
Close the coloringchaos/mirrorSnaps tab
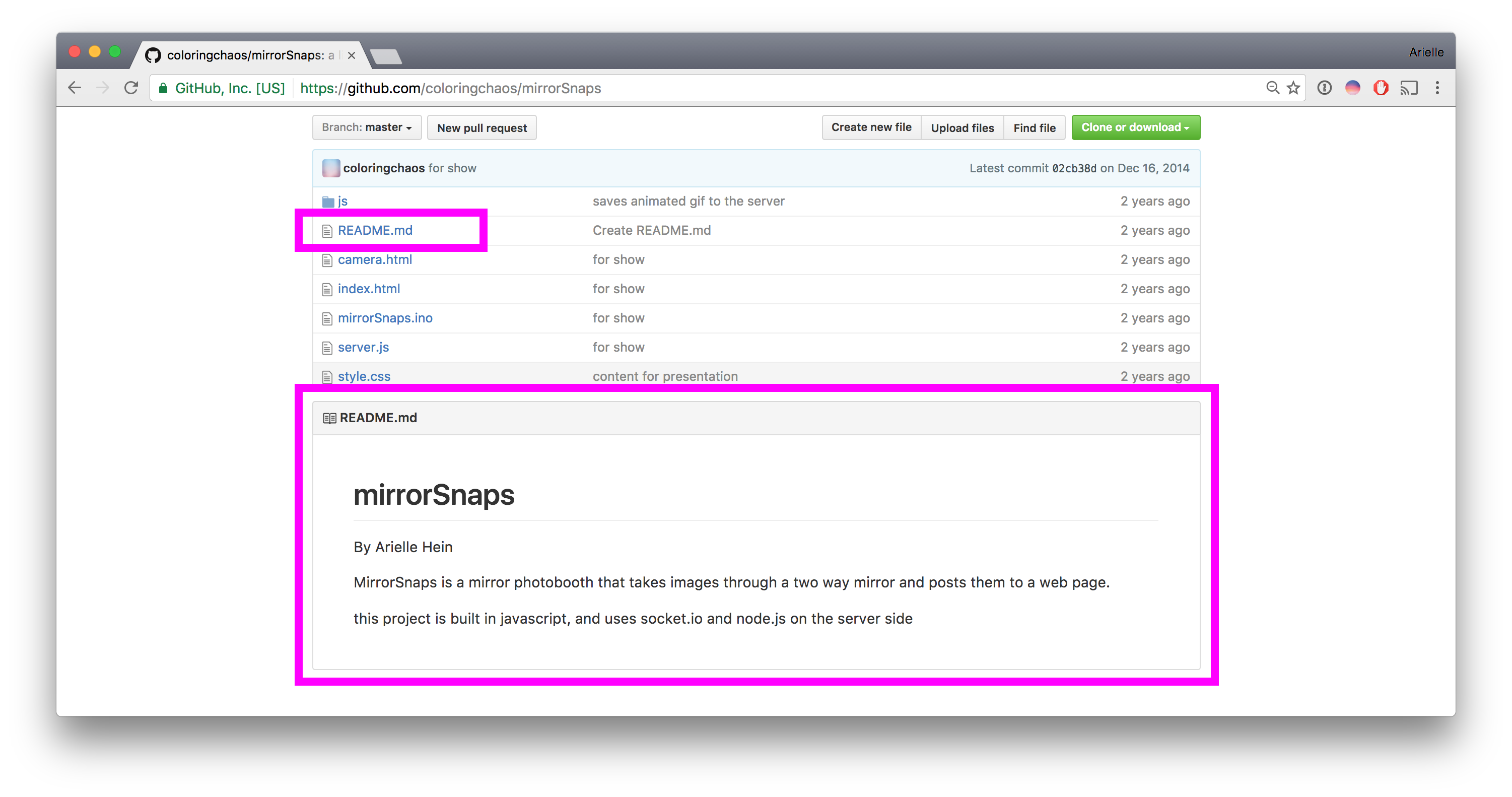351,55
